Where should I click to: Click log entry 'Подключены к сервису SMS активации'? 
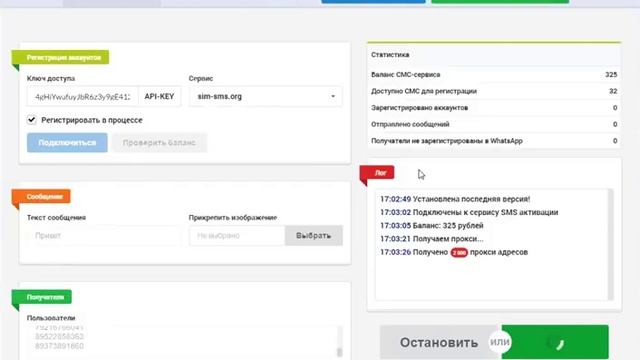coord(469,212)
